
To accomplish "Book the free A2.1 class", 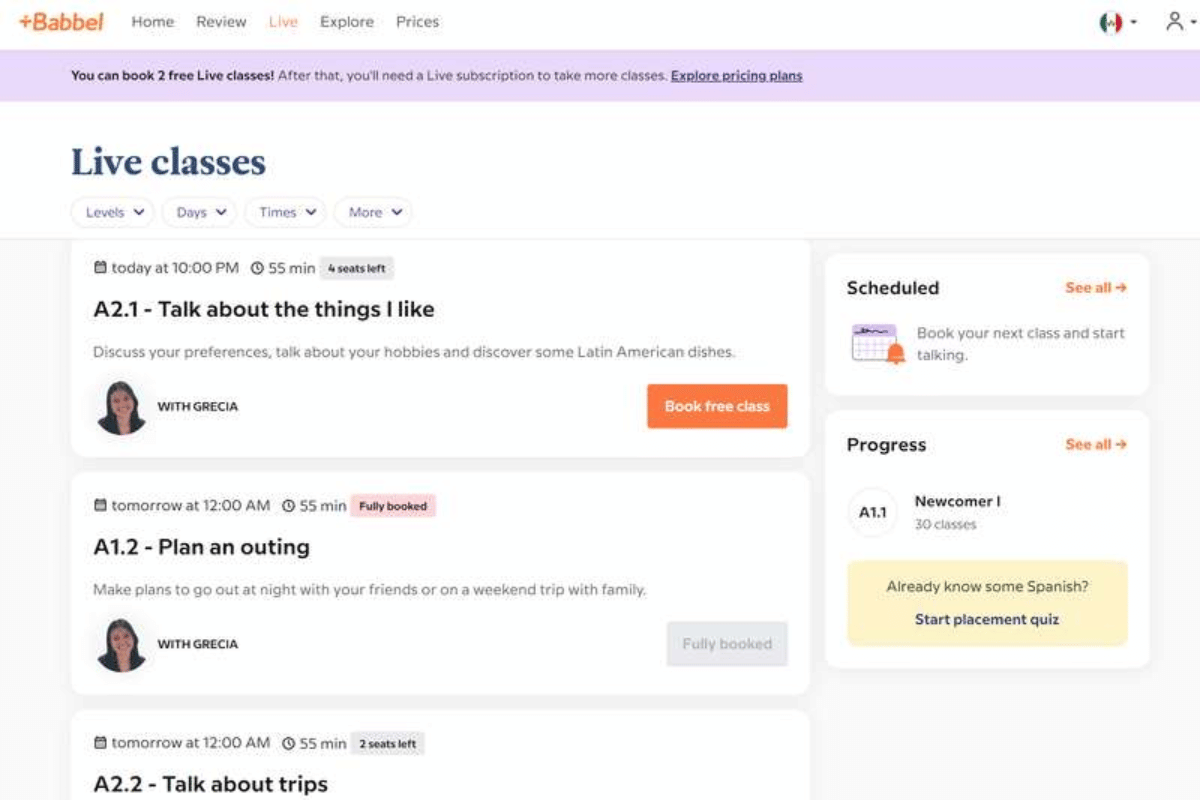I will 716,406.
